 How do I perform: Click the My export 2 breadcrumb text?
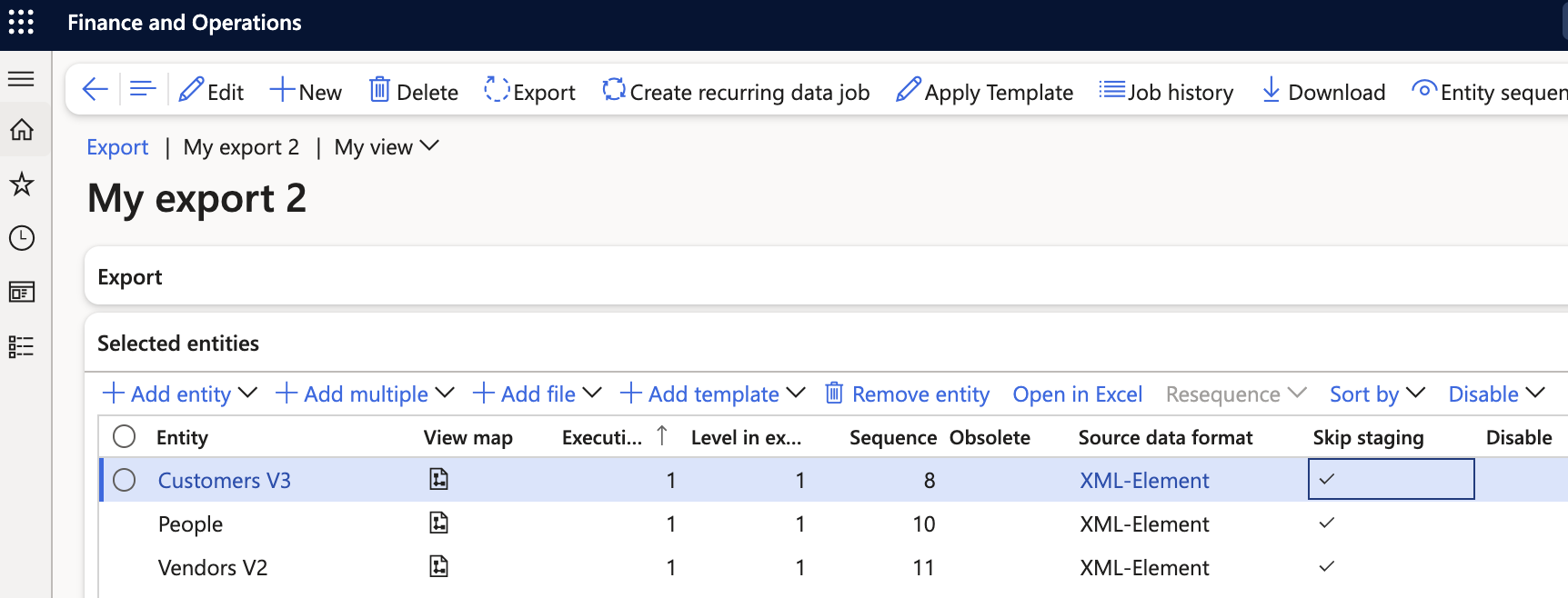click(x=241, y=147)
